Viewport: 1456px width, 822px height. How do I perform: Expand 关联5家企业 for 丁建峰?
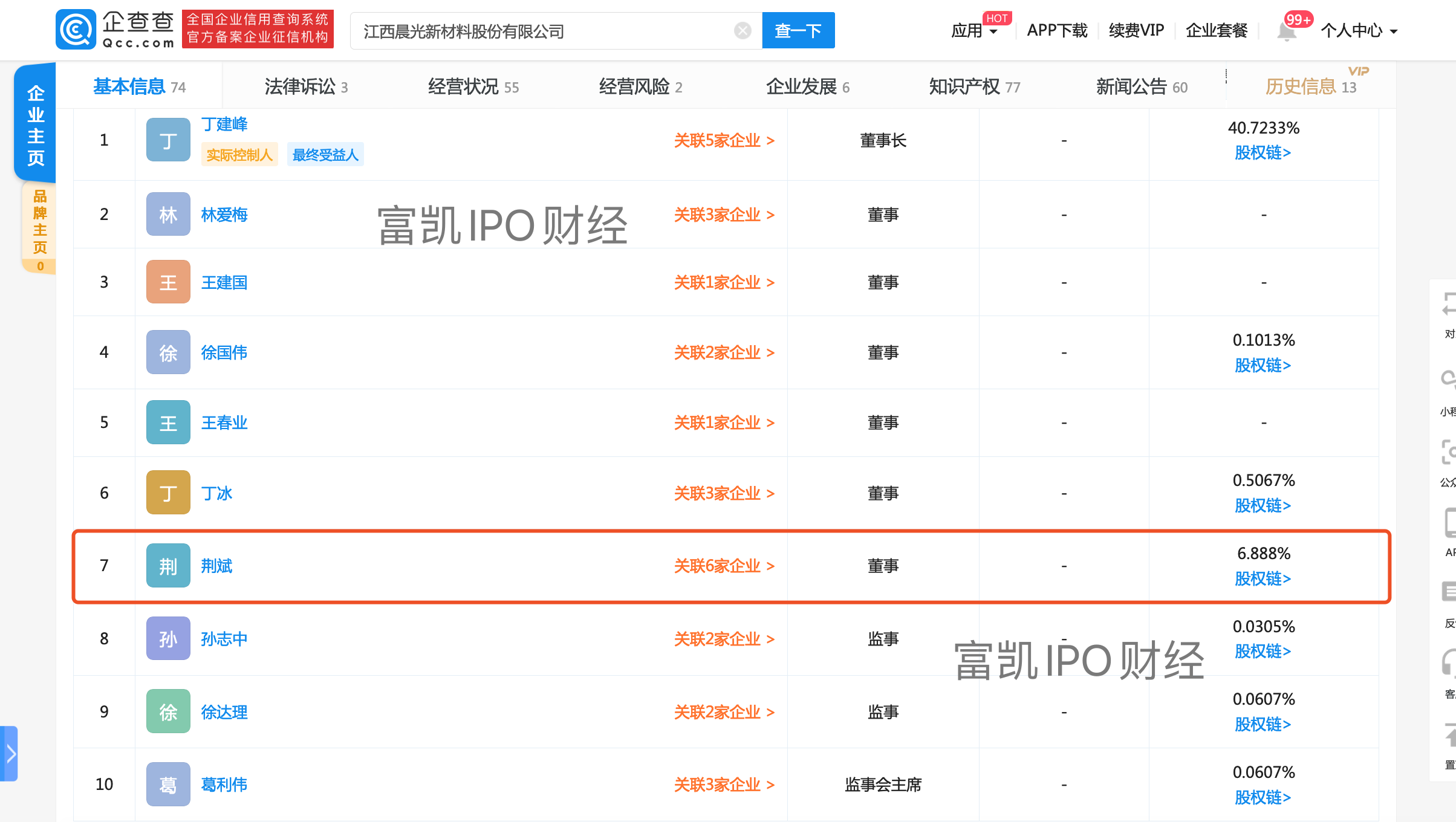coord(724,140)
